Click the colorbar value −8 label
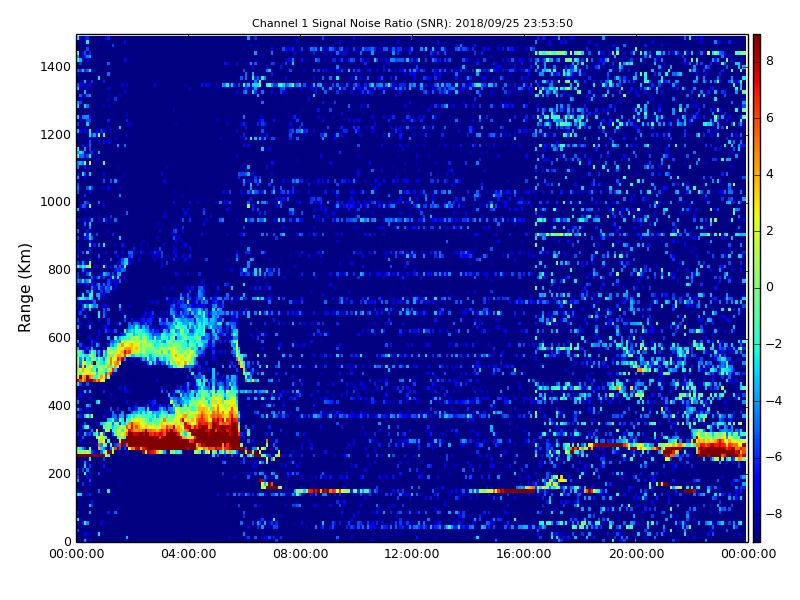Screen dimensions: 800x600 (774, 514)
